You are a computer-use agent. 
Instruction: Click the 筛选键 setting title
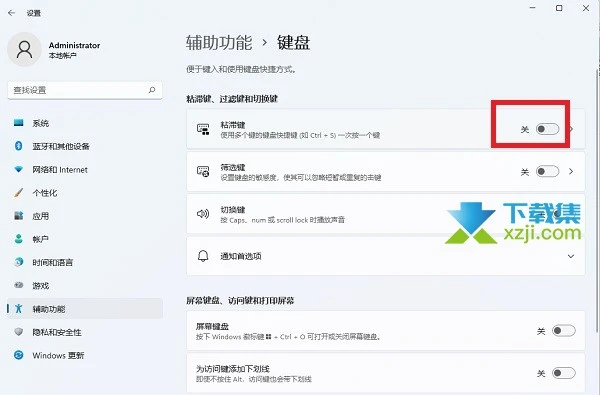click(233, 167)
